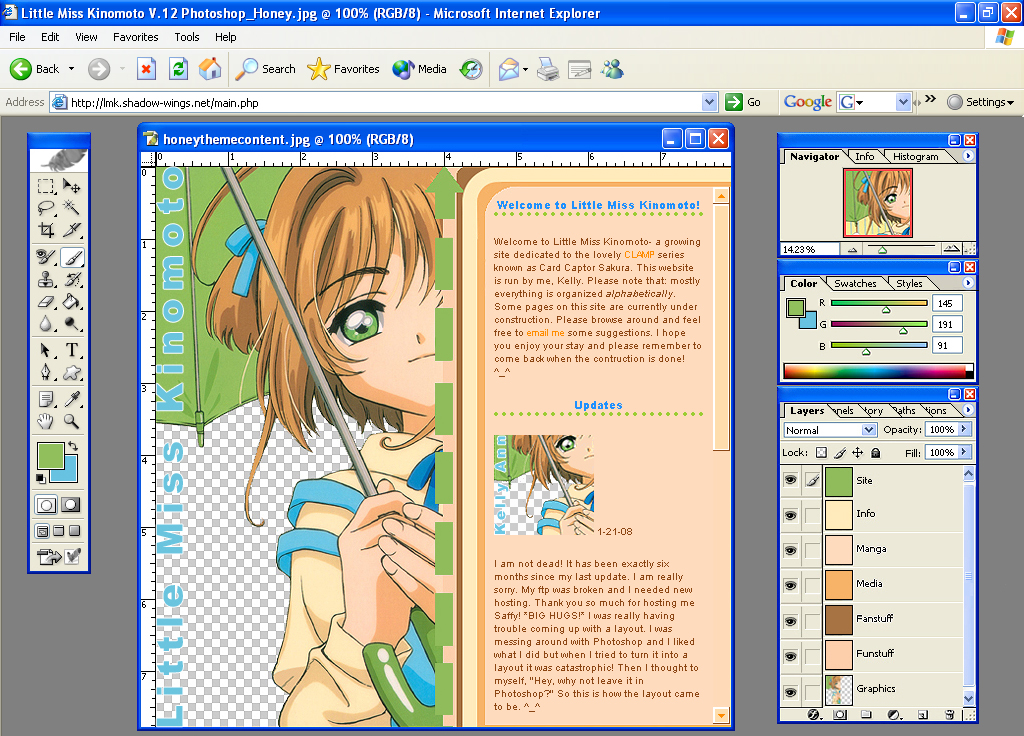The image size is (1024, 736).
Task: Open the Back button history dropdown
Action: coord(71,69)
